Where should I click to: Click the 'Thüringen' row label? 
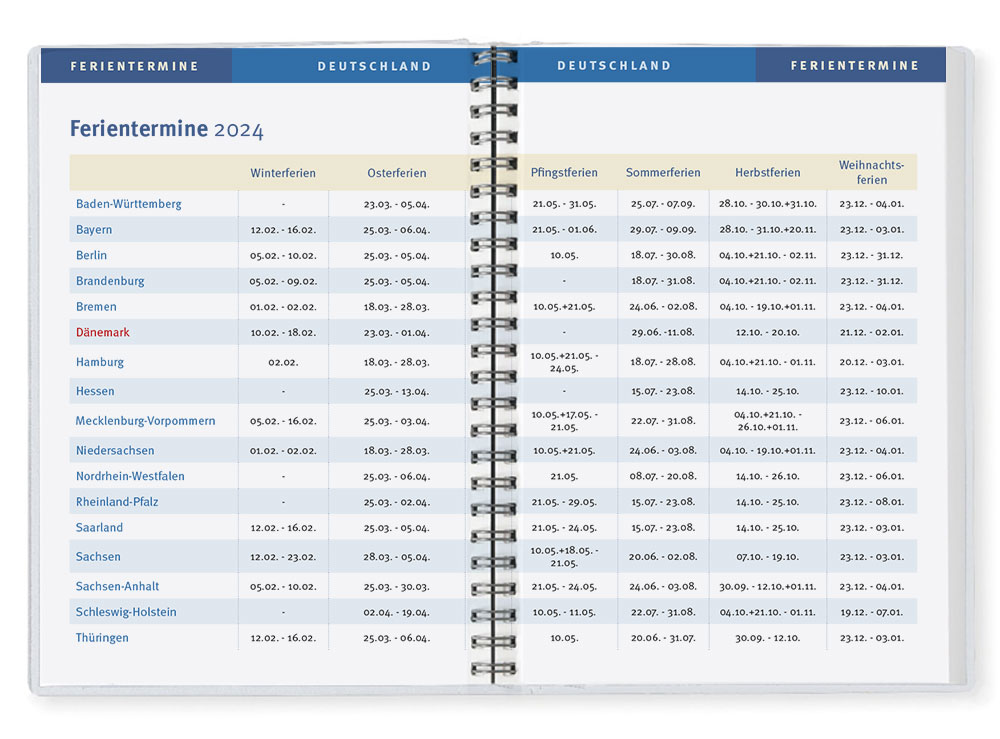click(x=102, y=638)
